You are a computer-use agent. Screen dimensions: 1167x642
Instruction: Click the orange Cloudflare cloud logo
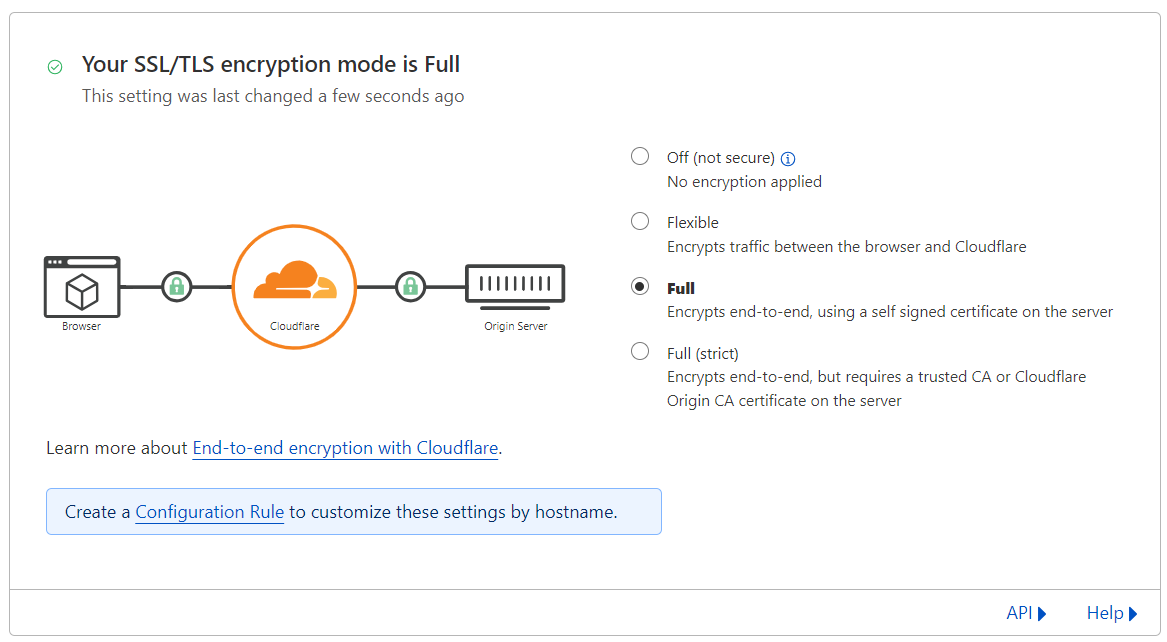pos(295,281)
